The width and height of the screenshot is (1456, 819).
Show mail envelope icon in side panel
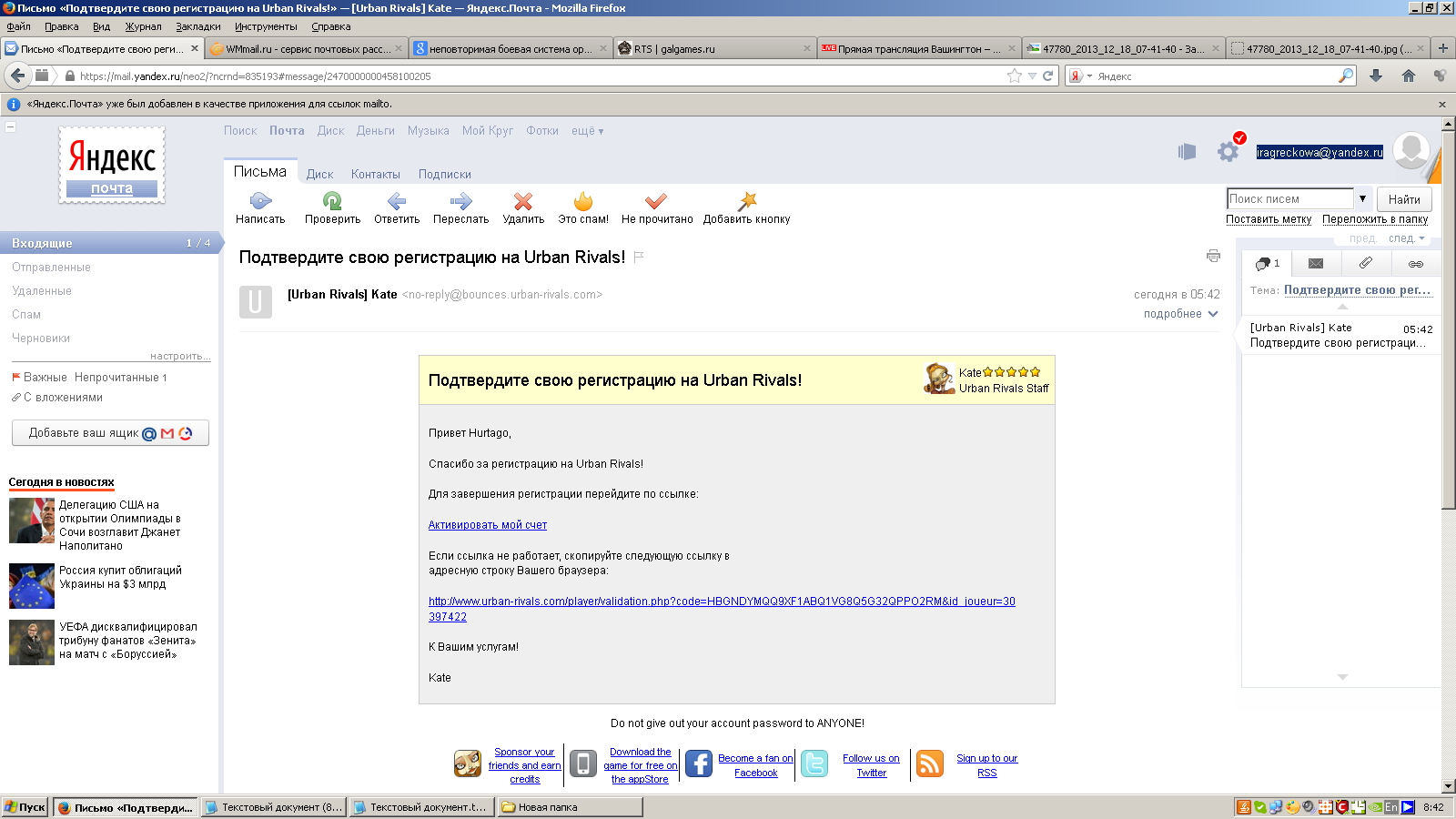pyautogui.click(x=1316, y=264)
